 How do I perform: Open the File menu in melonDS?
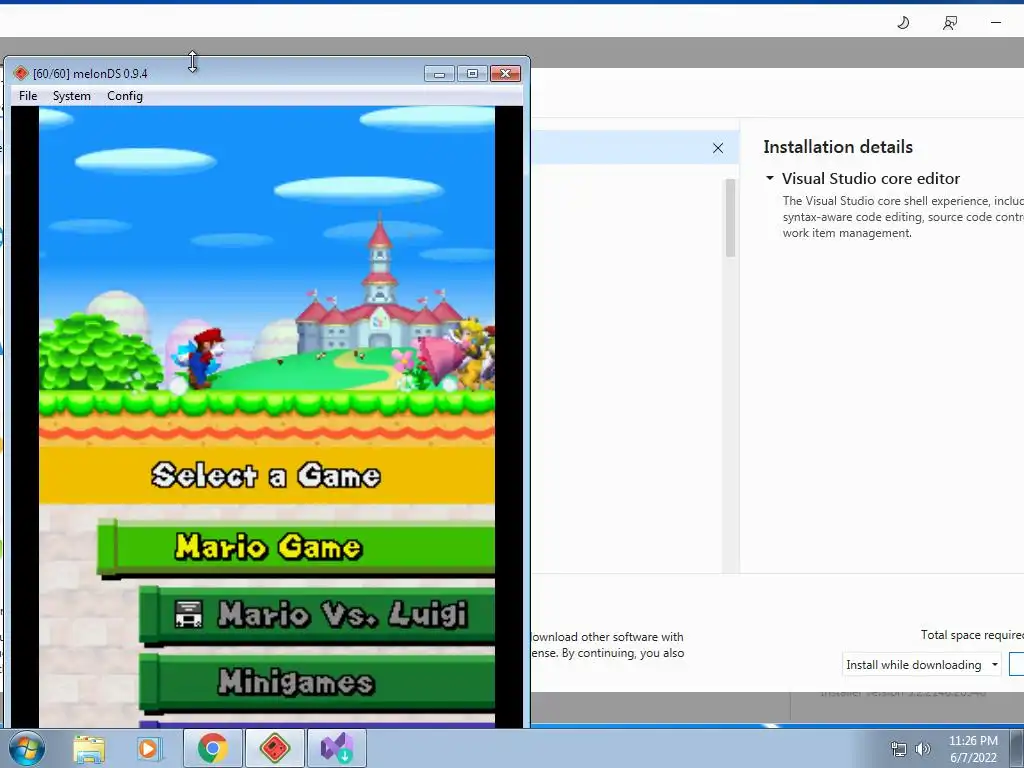point(28,96)
